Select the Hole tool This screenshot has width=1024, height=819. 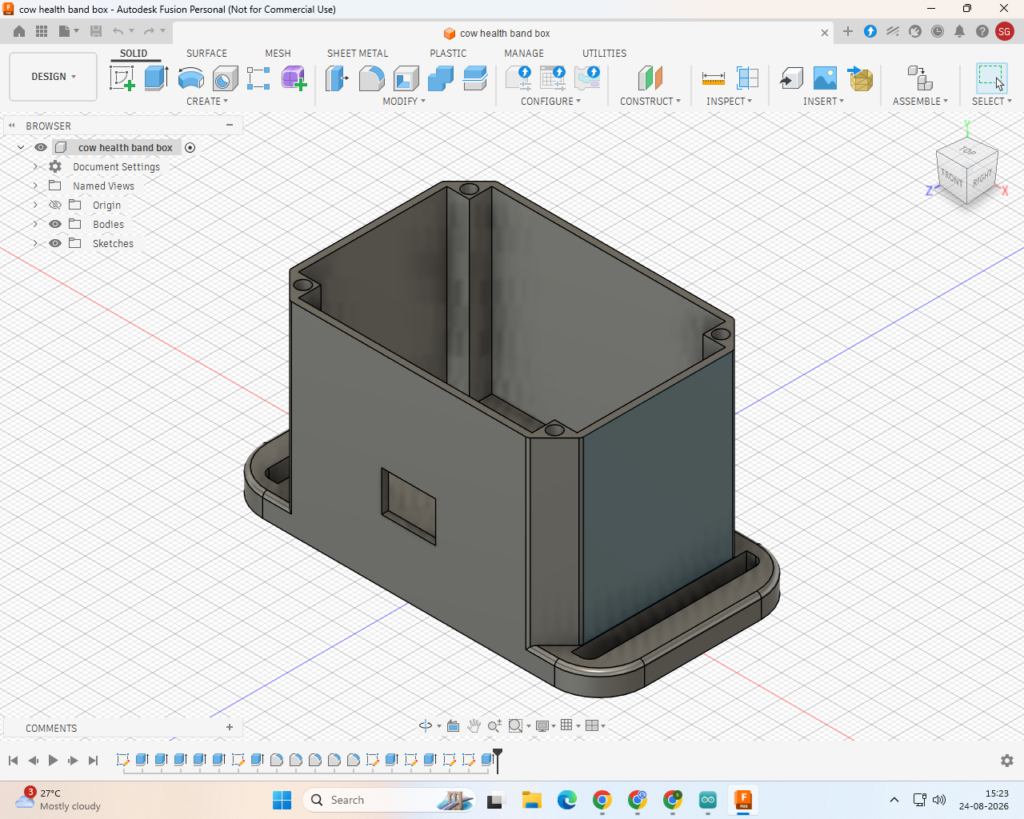click(x=225, y=78)
